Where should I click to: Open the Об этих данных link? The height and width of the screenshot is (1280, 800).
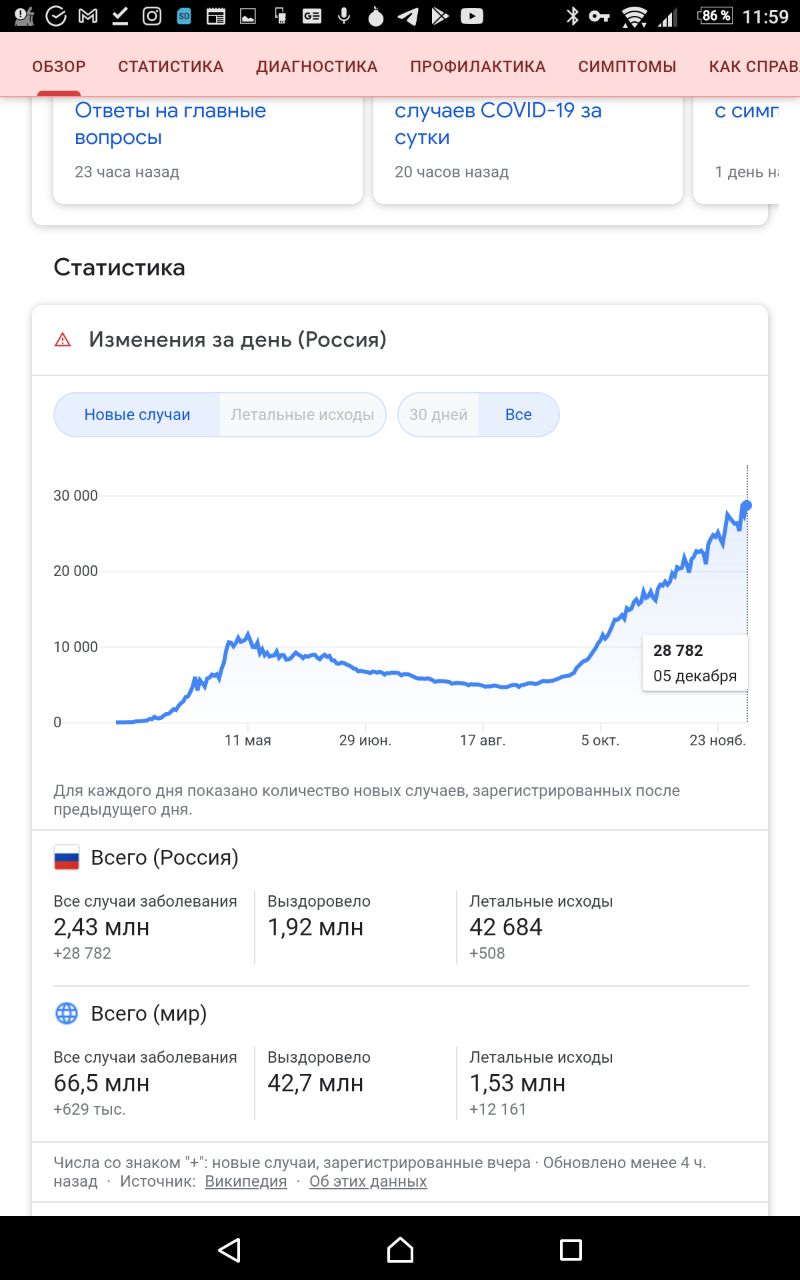tap(368, 1181)
